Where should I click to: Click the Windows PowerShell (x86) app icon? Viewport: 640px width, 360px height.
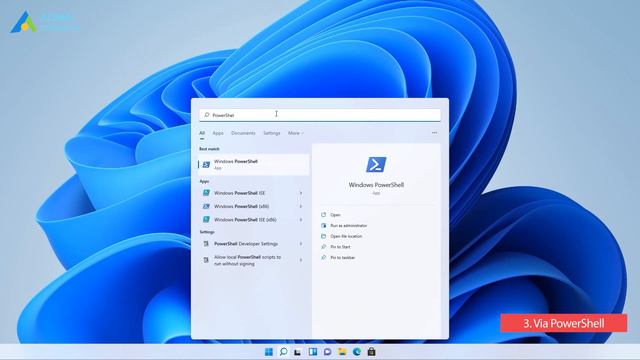pos(206,206)
